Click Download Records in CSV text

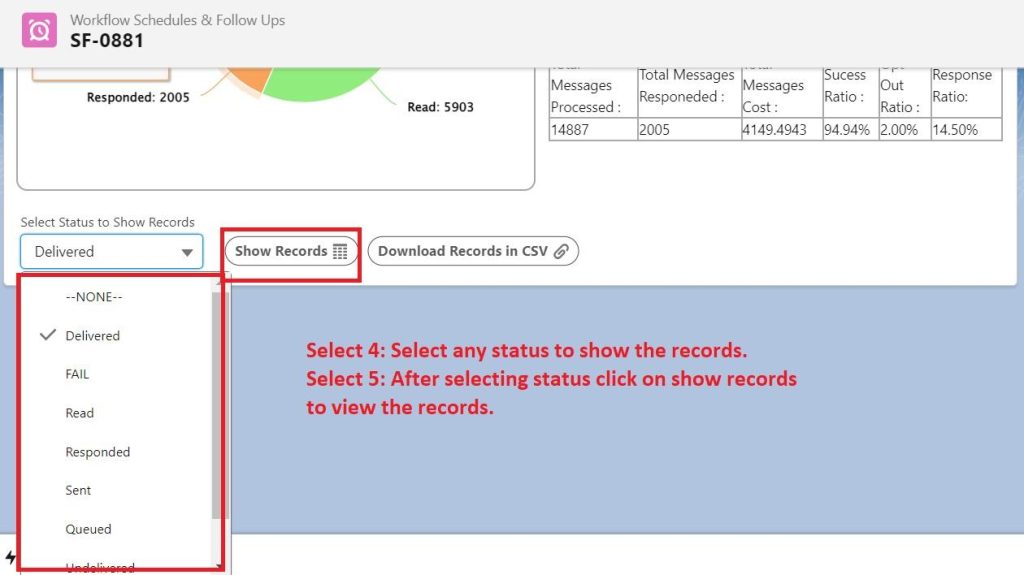tap(462, 251)
